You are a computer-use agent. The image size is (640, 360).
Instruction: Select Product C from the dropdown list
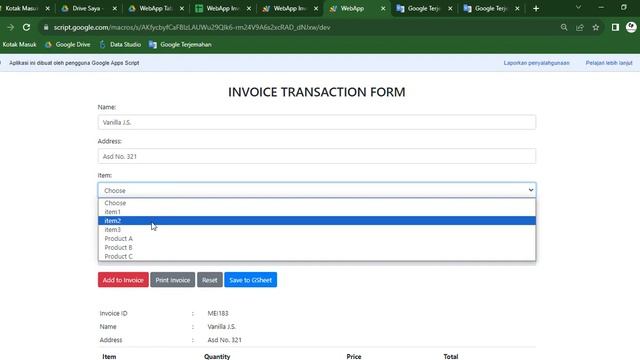tap(317, 256)
